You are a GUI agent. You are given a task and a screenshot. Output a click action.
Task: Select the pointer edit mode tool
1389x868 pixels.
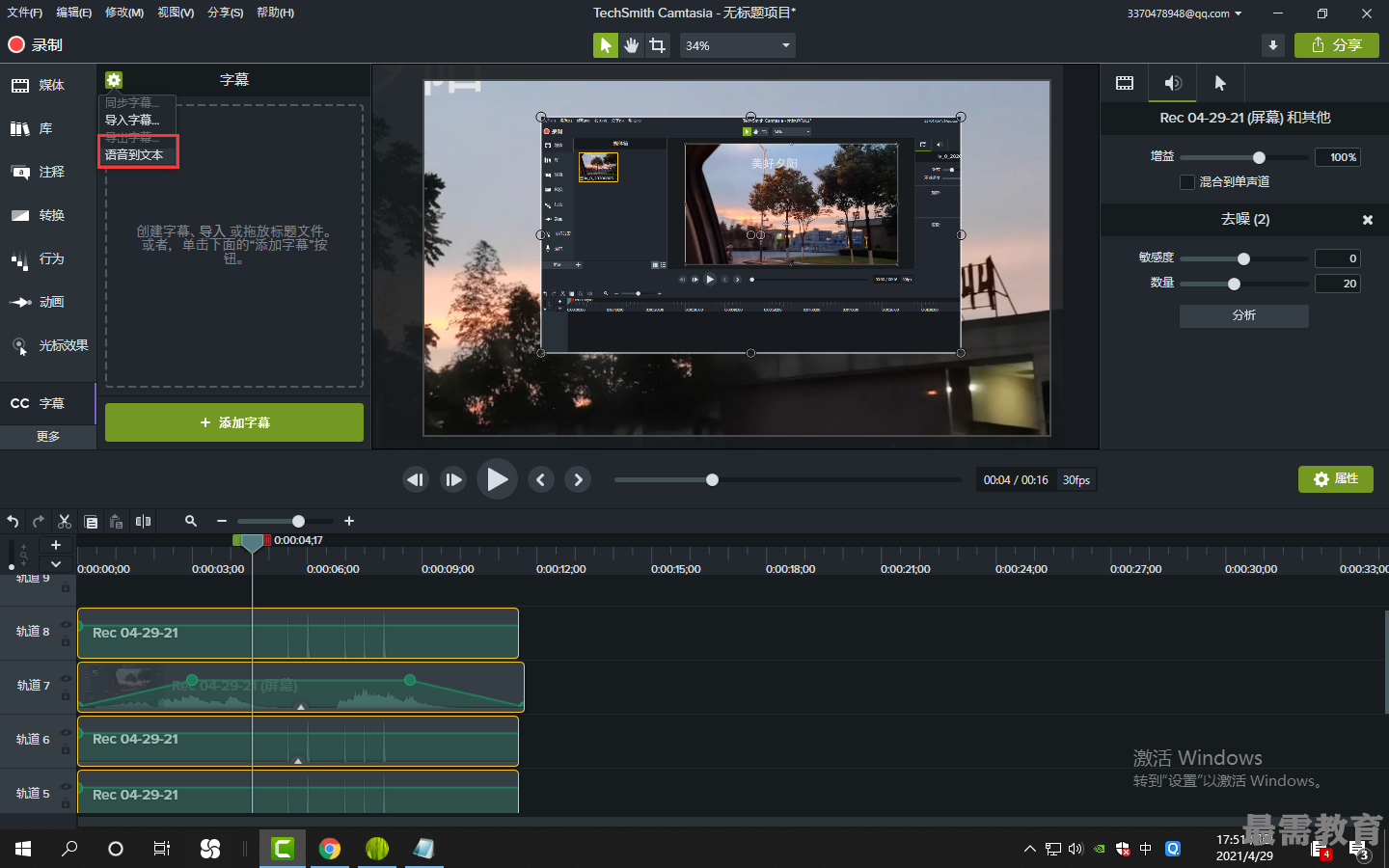[605, 45]
